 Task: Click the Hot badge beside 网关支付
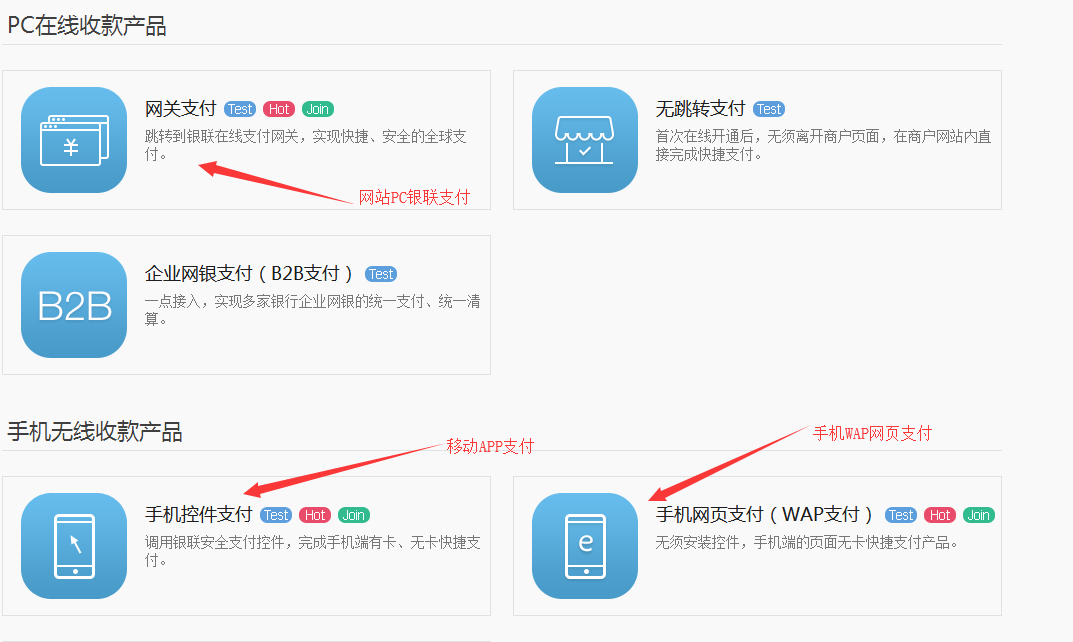pos(279,109)
